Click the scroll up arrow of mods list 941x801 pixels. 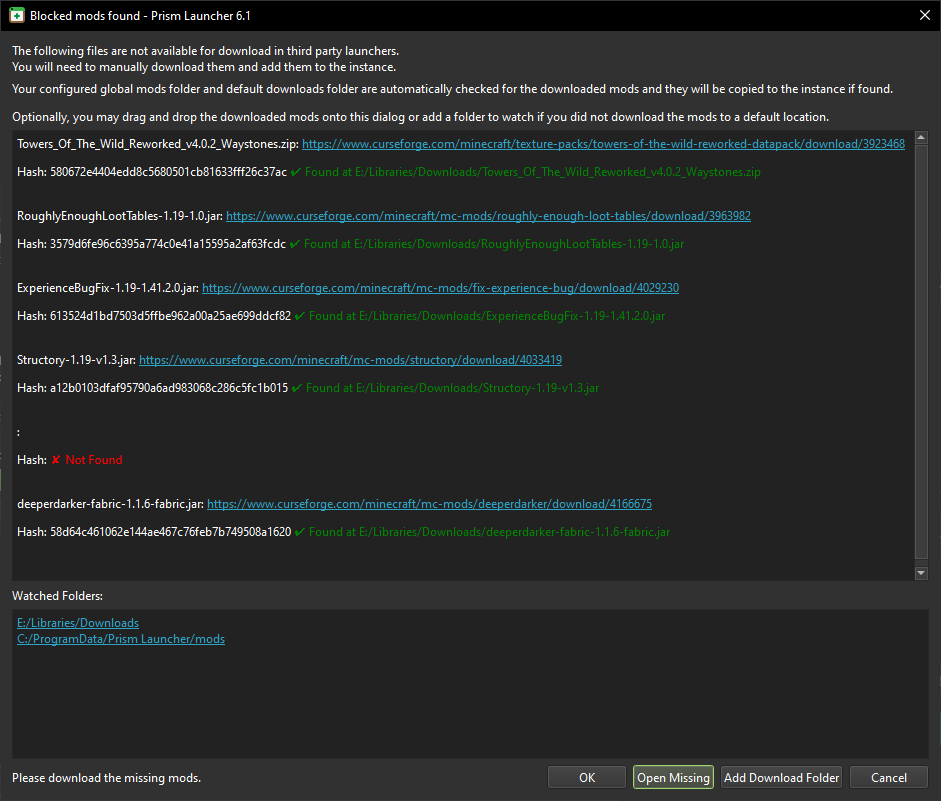[921, 137]
